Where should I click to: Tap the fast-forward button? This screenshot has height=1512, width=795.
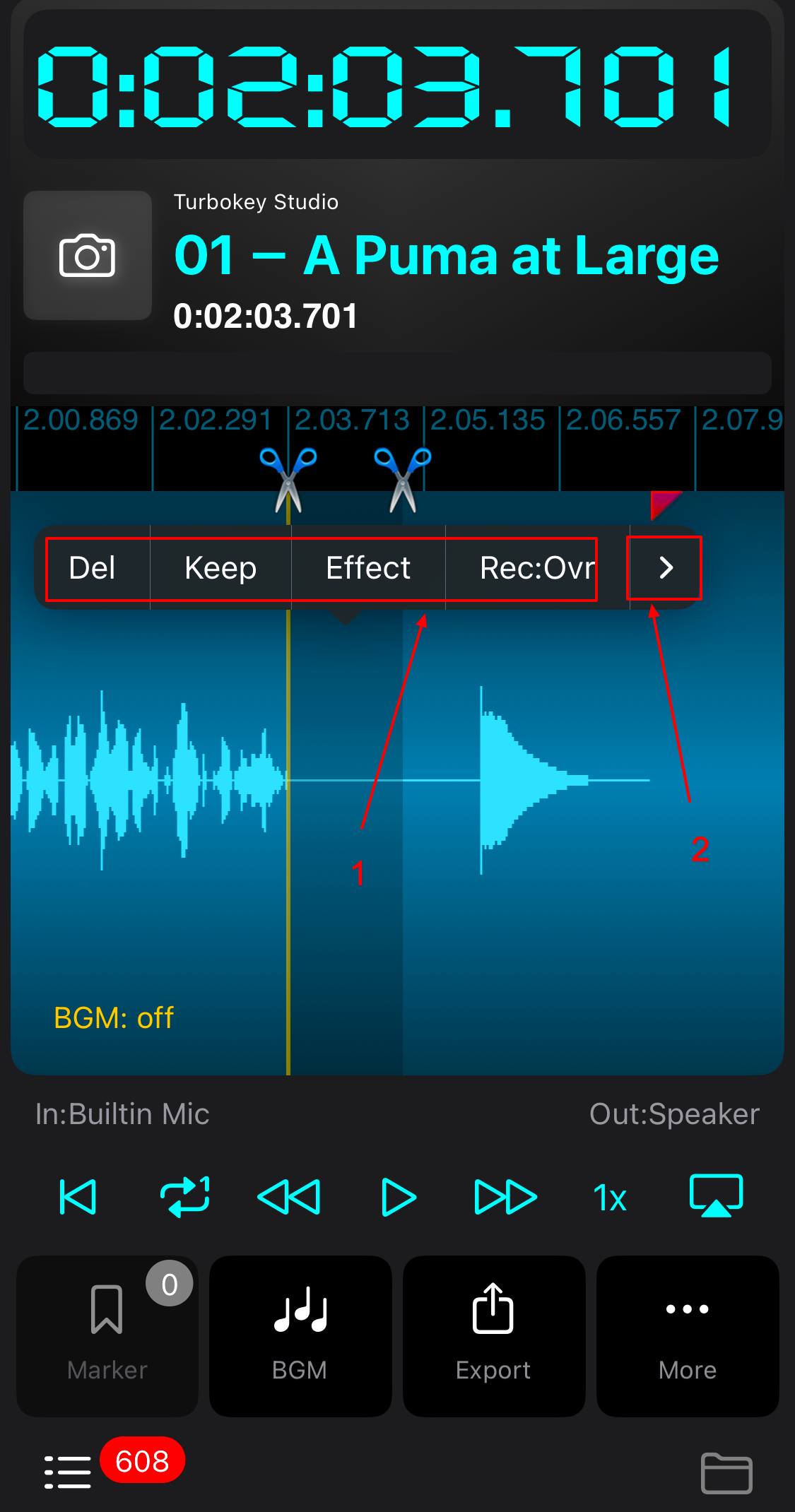point(506,1197)
